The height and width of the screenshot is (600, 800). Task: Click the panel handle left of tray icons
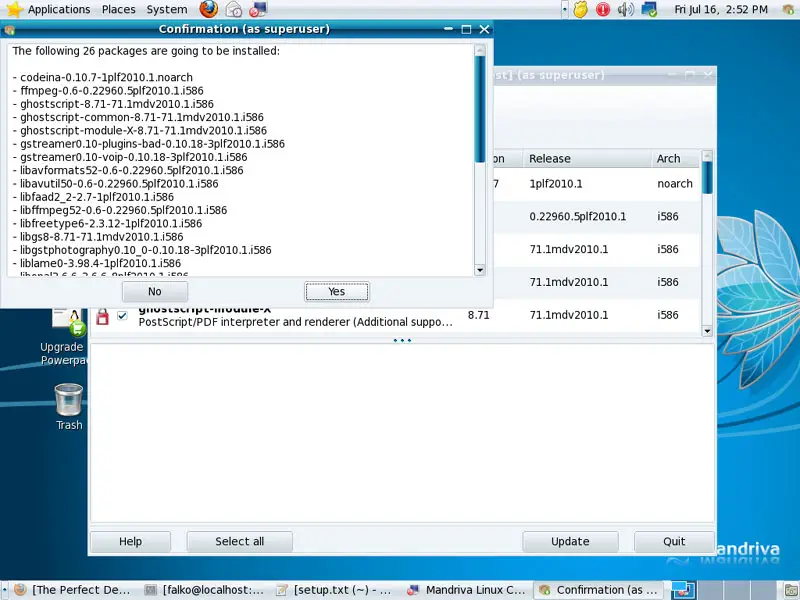click(564, 9)
